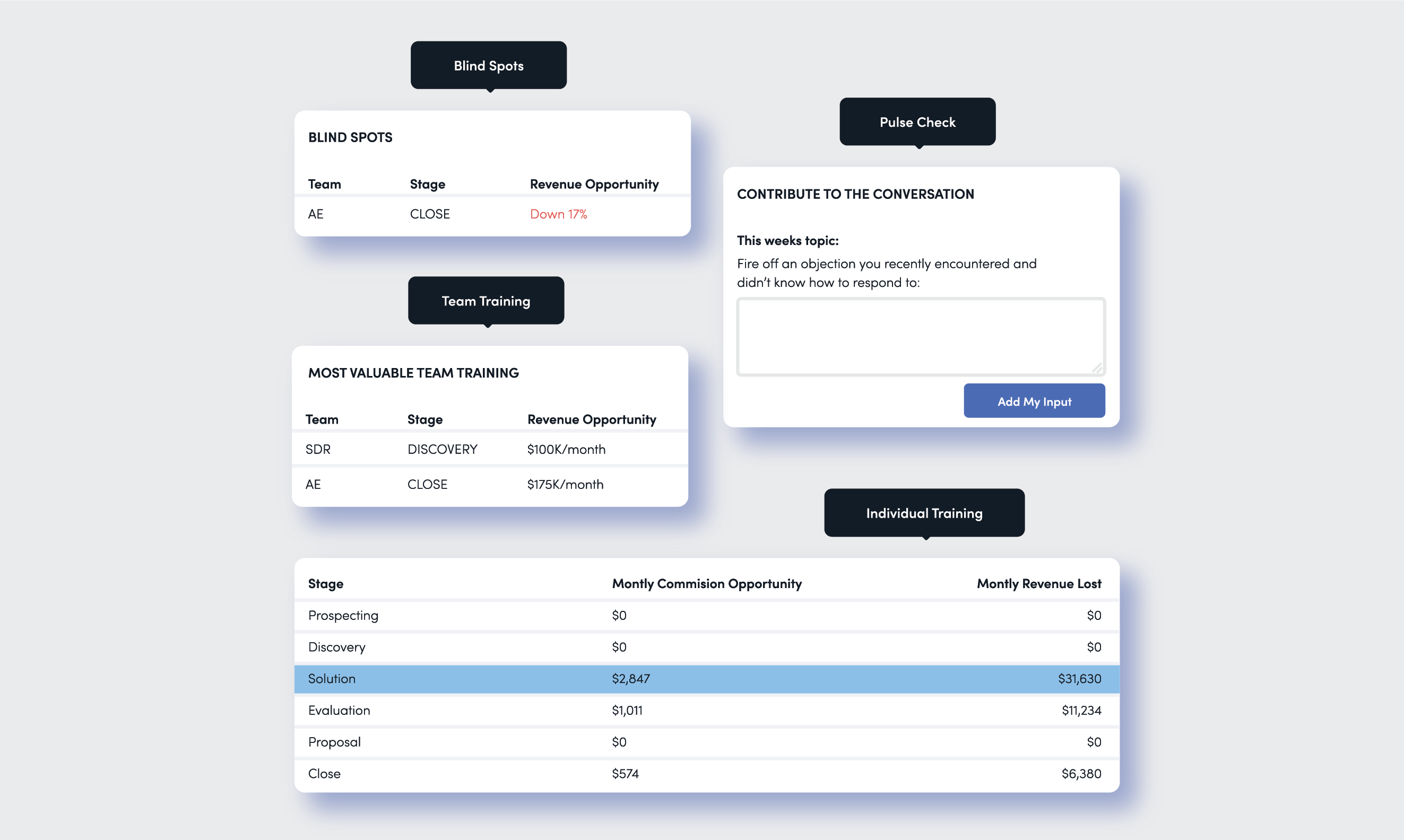Image resolution: width=1404 pixels, height=840 pixels.
Task: Click the Montly Revenue Lost column header
Action: pyautogui.click(x=1038, y=583)
